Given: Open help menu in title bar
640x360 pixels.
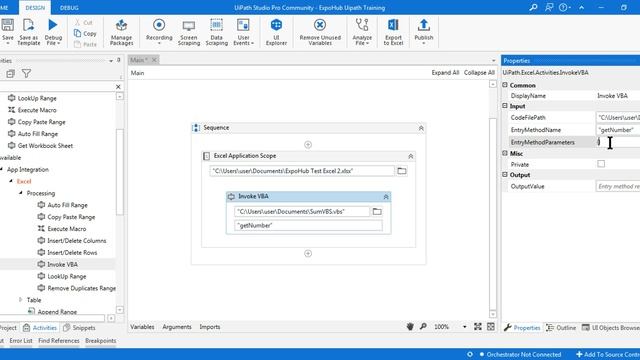Looking at the screenshot, I should coord(564,7).
